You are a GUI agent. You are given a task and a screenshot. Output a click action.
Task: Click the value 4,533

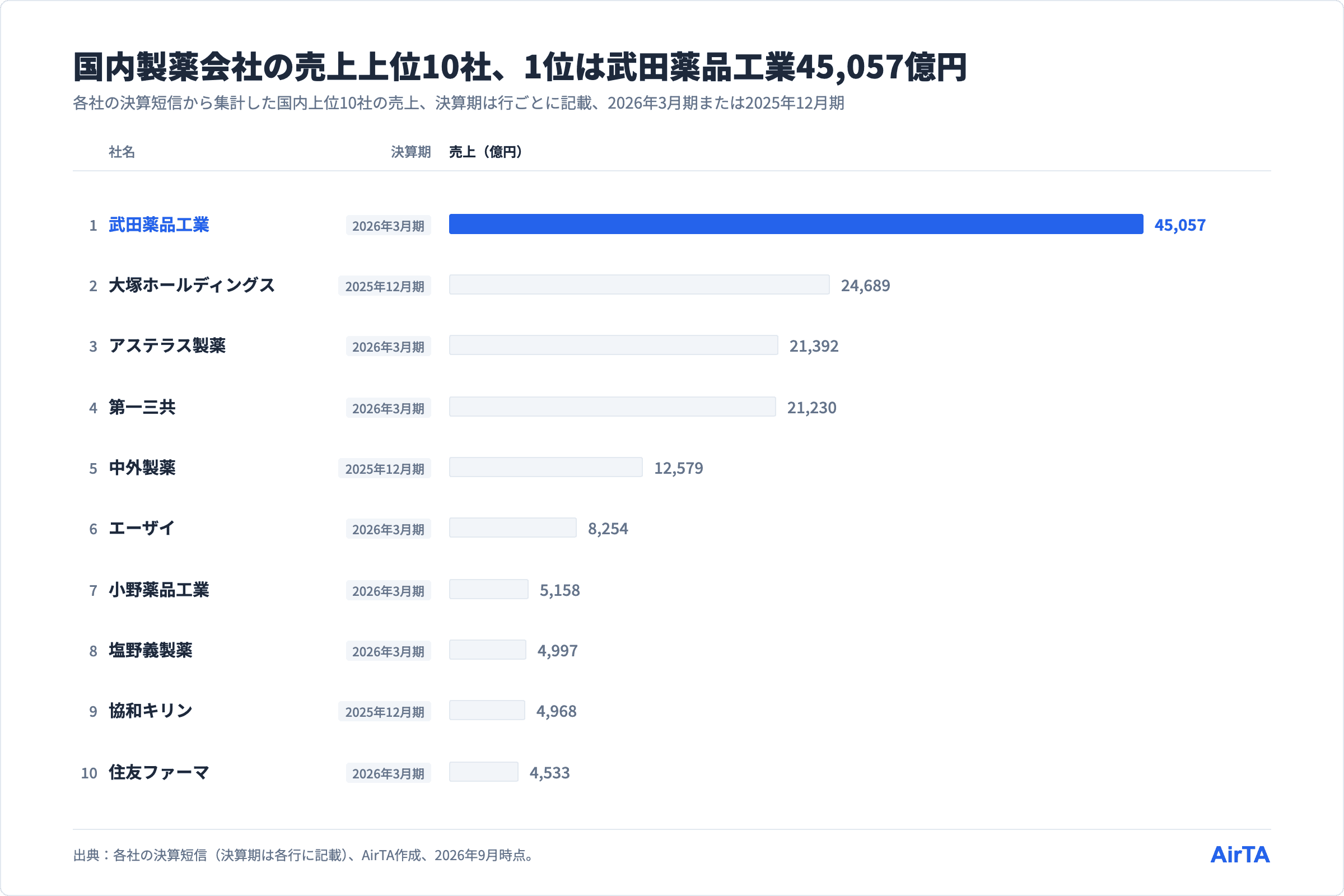550,773
